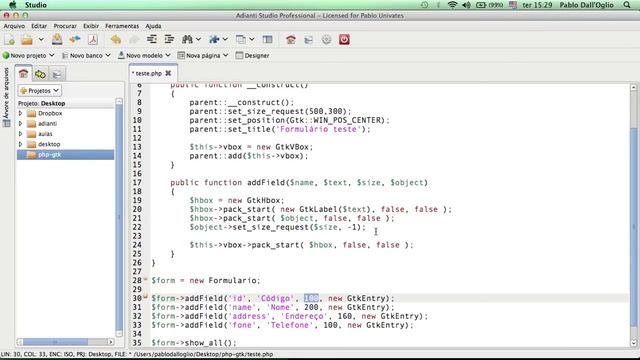Toggle the side panel layout icon
Image resolution: width=640 pixels, height=360 pixels.
pos(267,40)
